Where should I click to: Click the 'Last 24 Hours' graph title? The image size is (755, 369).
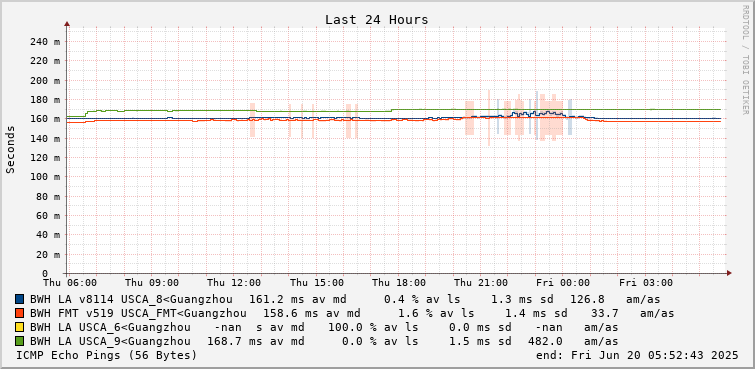[x=377, y=20]
